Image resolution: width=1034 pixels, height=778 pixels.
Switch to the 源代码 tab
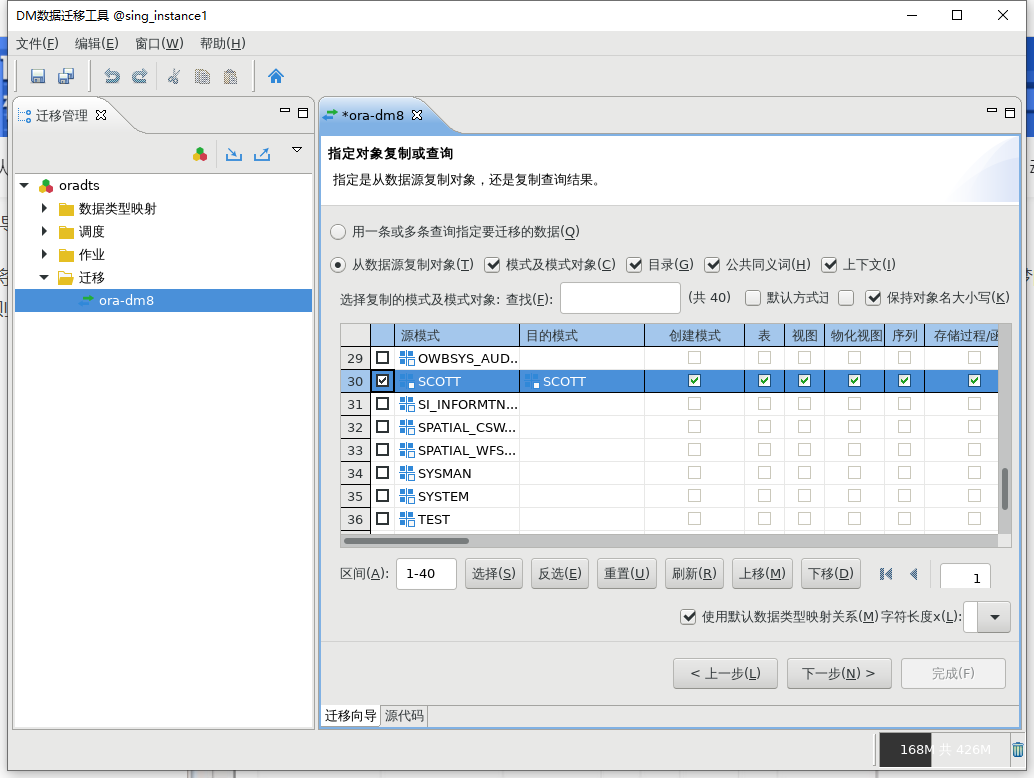pyautogui.click(x=403, y=716)
